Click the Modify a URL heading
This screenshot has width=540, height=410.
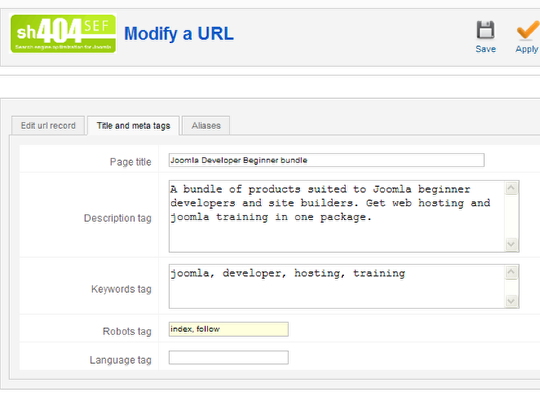(x=179, y=34)
